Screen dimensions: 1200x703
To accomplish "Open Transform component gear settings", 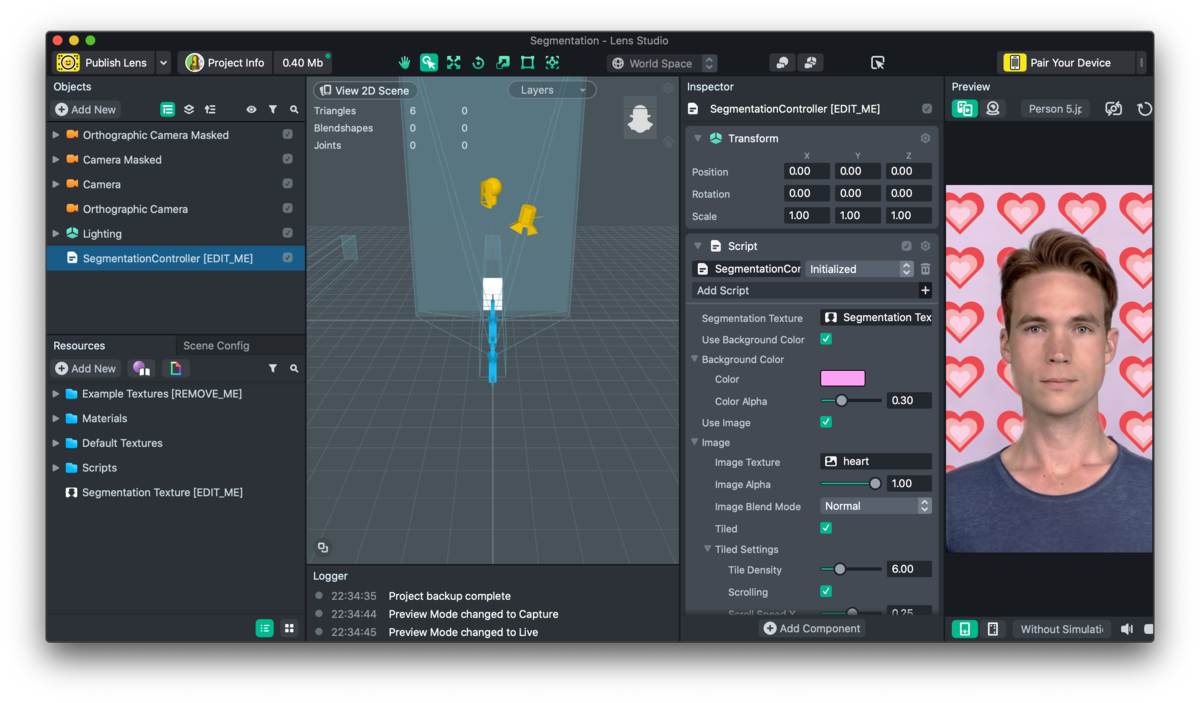I will click(x=925, y=139).
